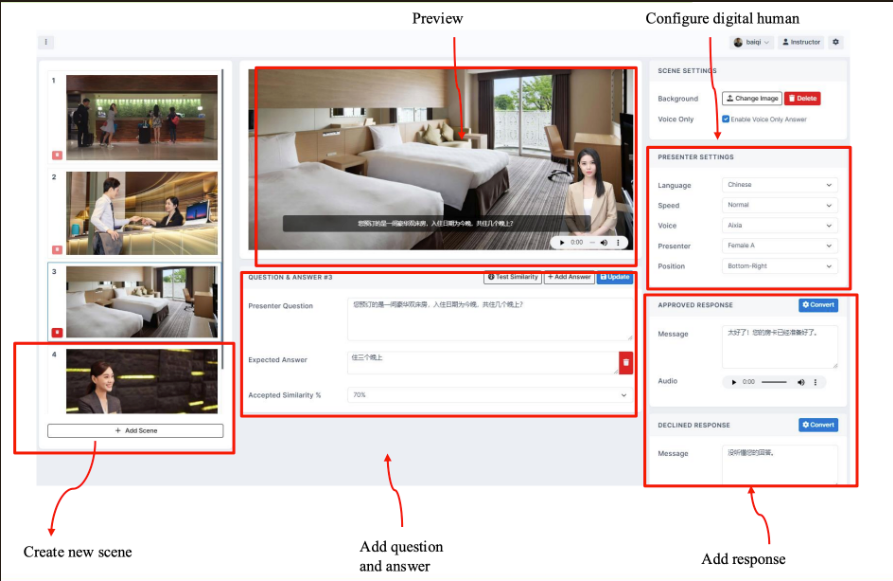The height and width of the screenshot is (581, 893).
Task: Open the Position dropdown showing Bottom-Right
Action: coord(778,267)
